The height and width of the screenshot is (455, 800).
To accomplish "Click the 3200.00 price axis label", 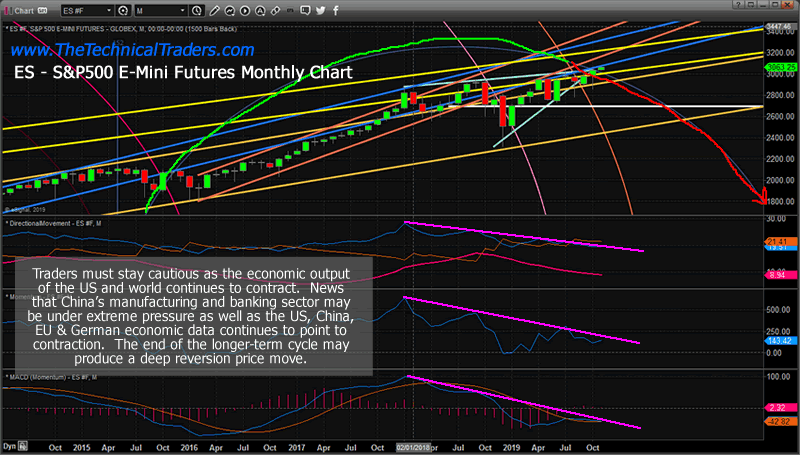I will coord(780,53).
